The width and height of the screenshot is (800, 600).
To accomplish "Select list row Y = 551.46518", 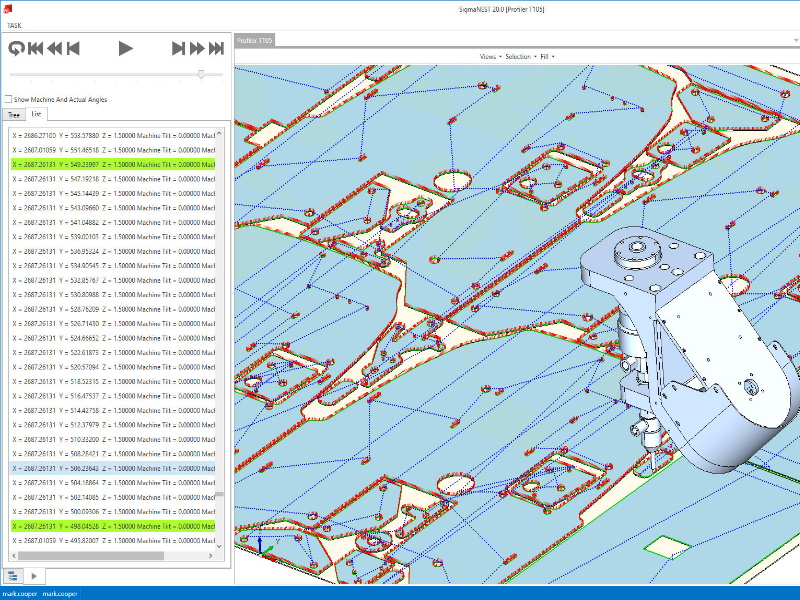I will click(113, 150).
